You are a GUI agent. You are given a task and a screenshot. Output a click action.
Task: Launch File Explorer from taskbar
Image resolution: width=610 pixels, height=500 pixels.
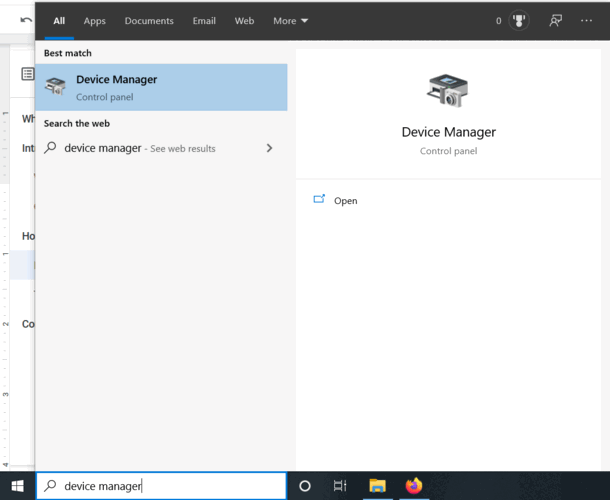(377, 486)
